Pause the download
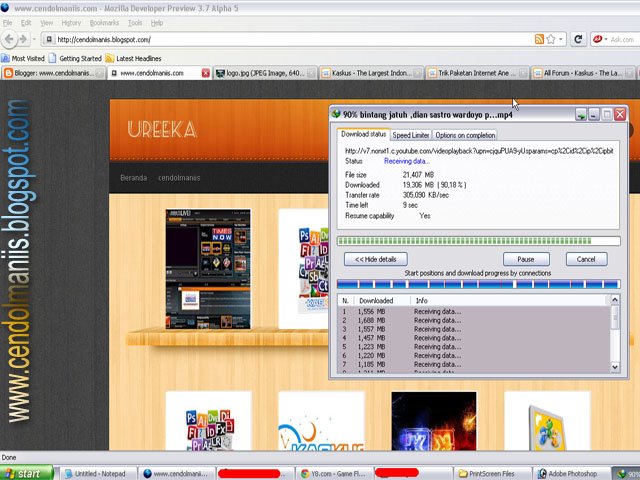Image resolution: width=640 pixels, height=480 pixels. tap(526, 259)
